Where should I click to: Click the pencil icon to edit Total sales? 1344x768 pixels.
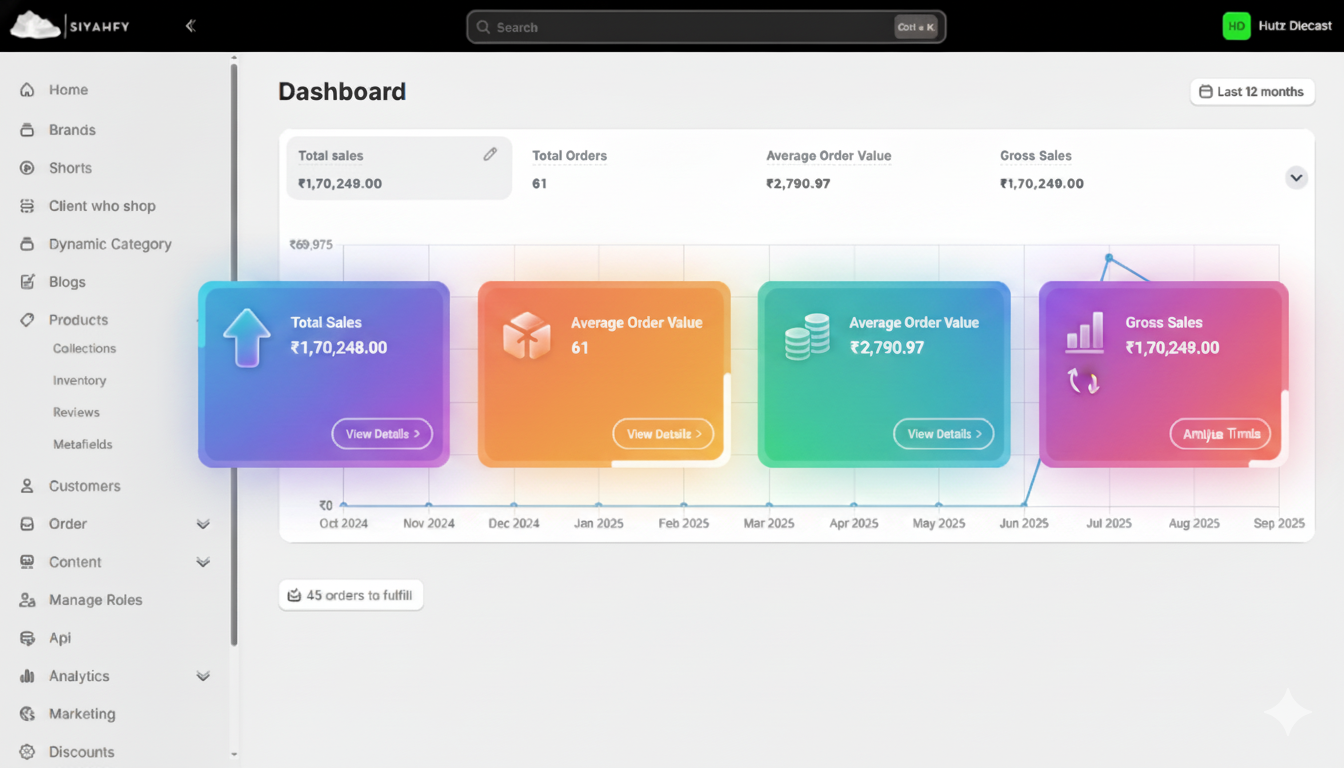(490, 153)
